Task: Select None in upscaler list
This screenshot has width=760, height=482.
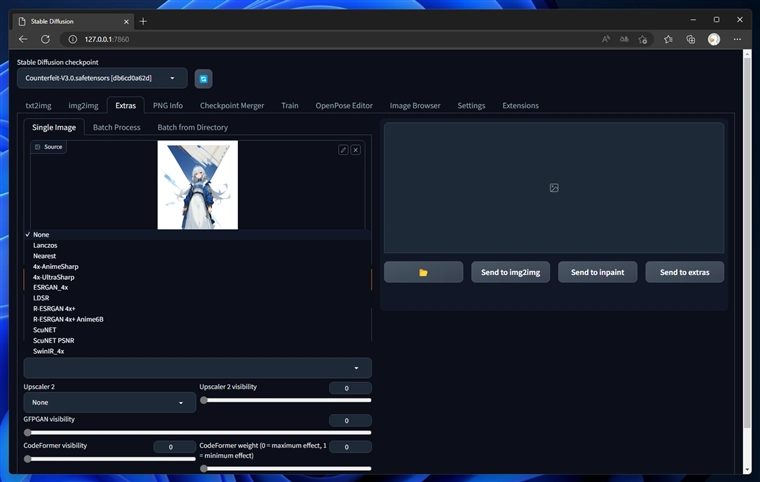Action: click(x=198, y=234)
